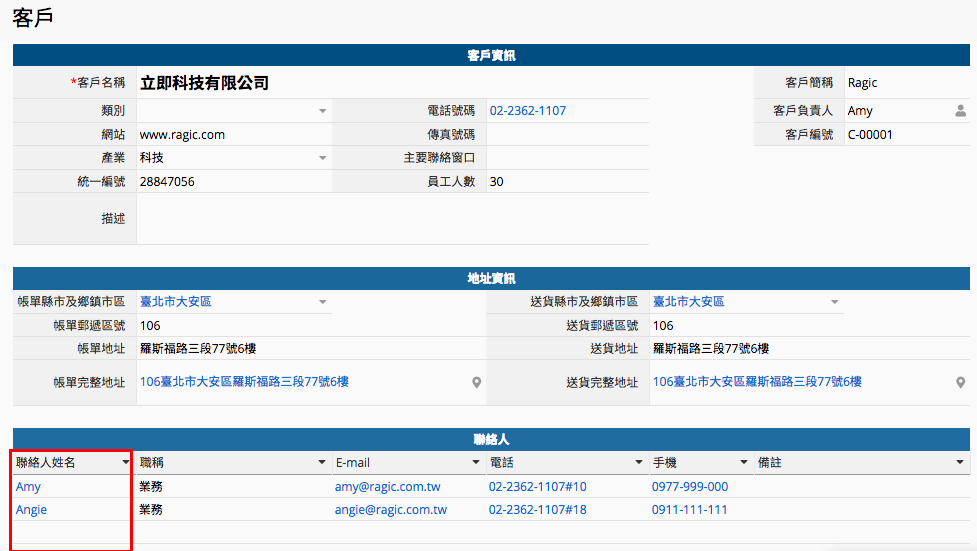Click phone number 02-2362-1107 link
Image resolution: width=977 pixels, height=551 pixels.
point(527,111)
